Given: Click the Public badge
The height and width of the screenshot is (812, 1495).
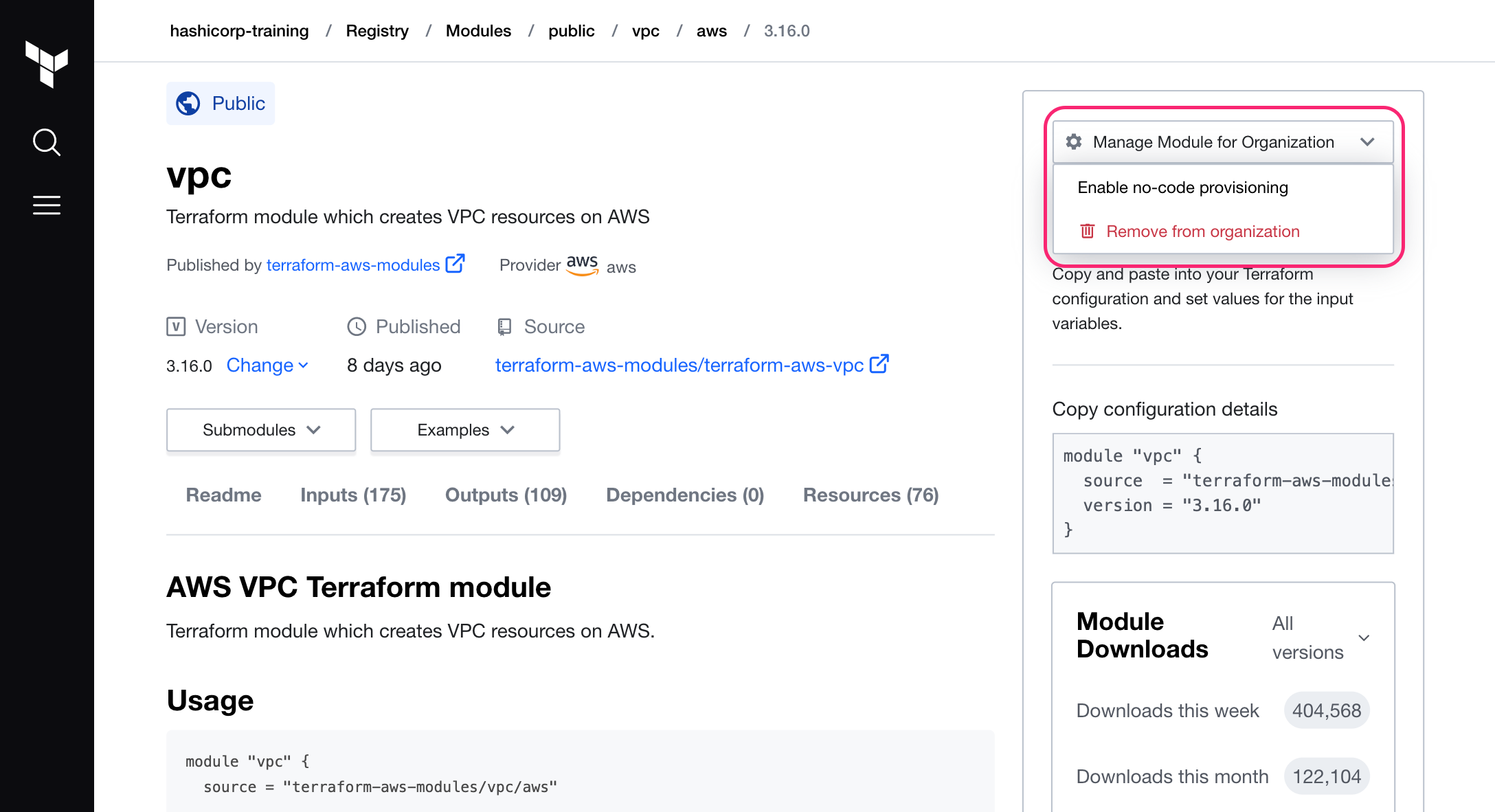Looking at the screenshot, I should pyautogui.click(x=221, y=104).
